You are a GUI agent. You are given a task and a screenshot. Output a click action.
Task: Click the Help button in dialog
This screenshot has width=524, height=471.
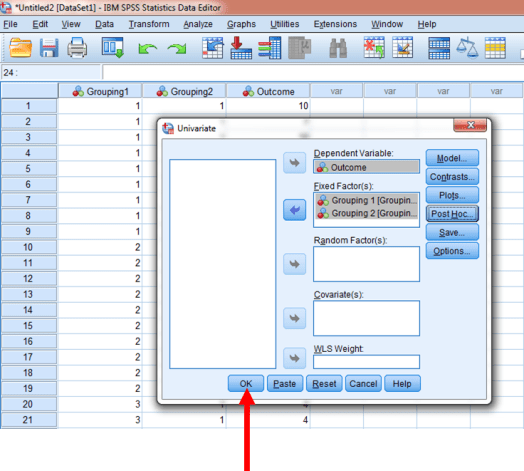[x=402, y=383]
